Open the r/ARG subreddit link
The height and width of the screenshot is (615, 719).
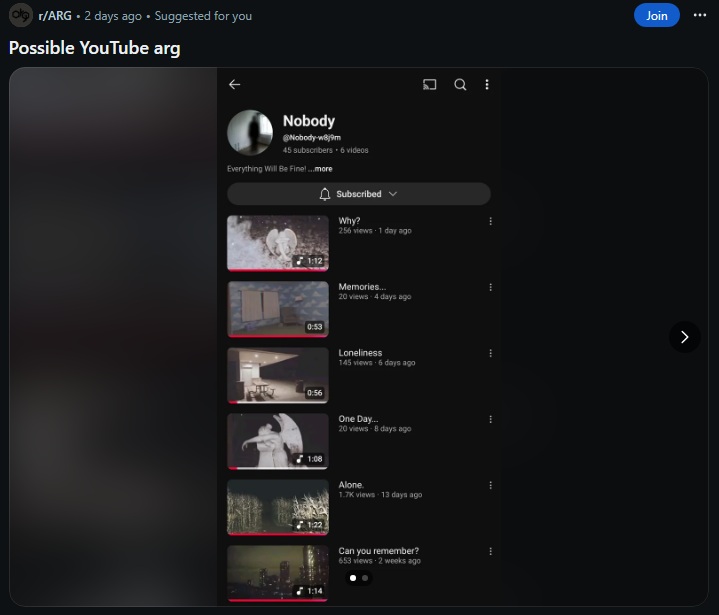click(x=55, y=16)
